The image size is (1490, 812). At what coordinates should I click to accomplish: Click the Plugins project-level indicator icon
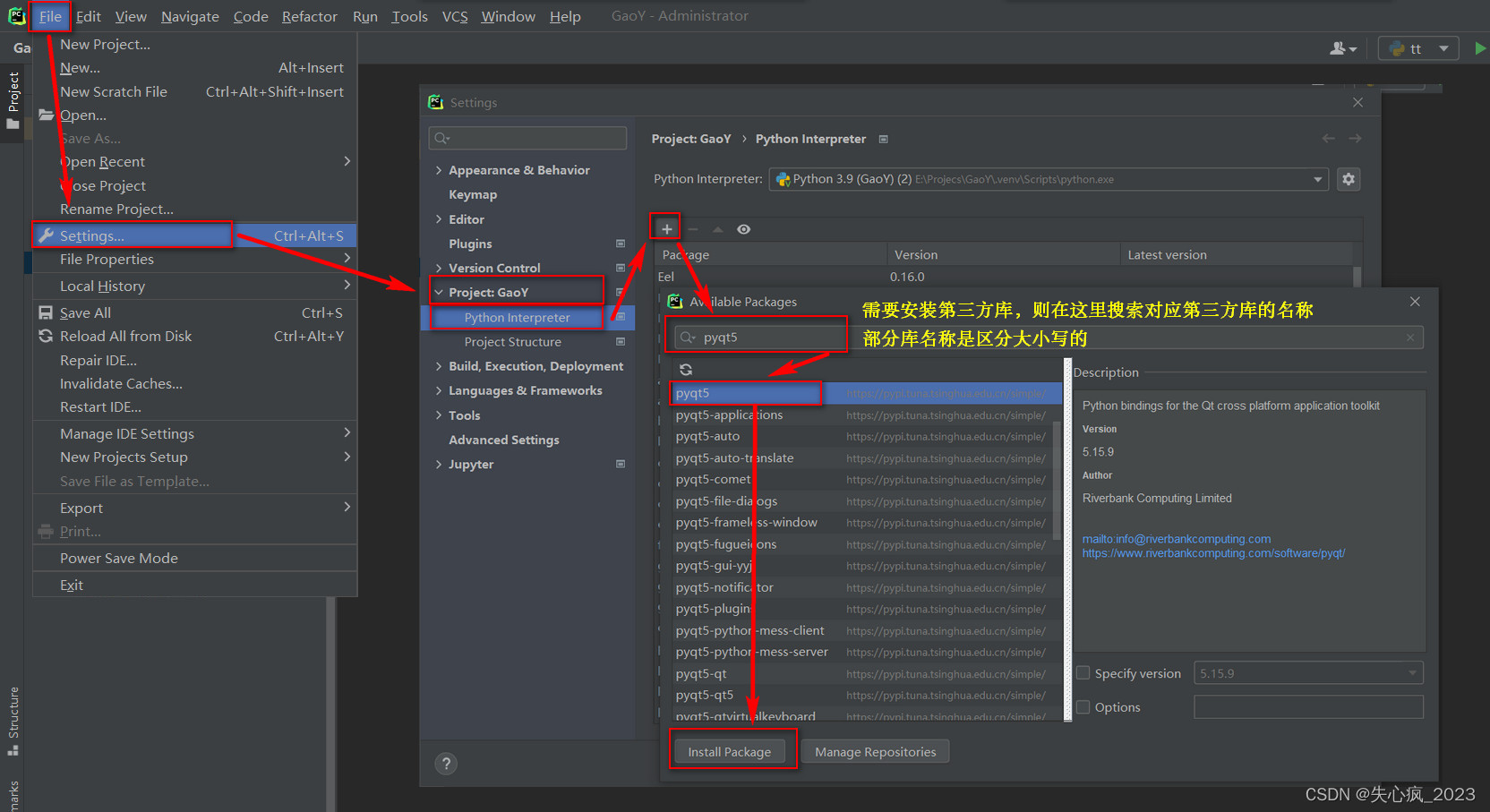pos(621,244)
